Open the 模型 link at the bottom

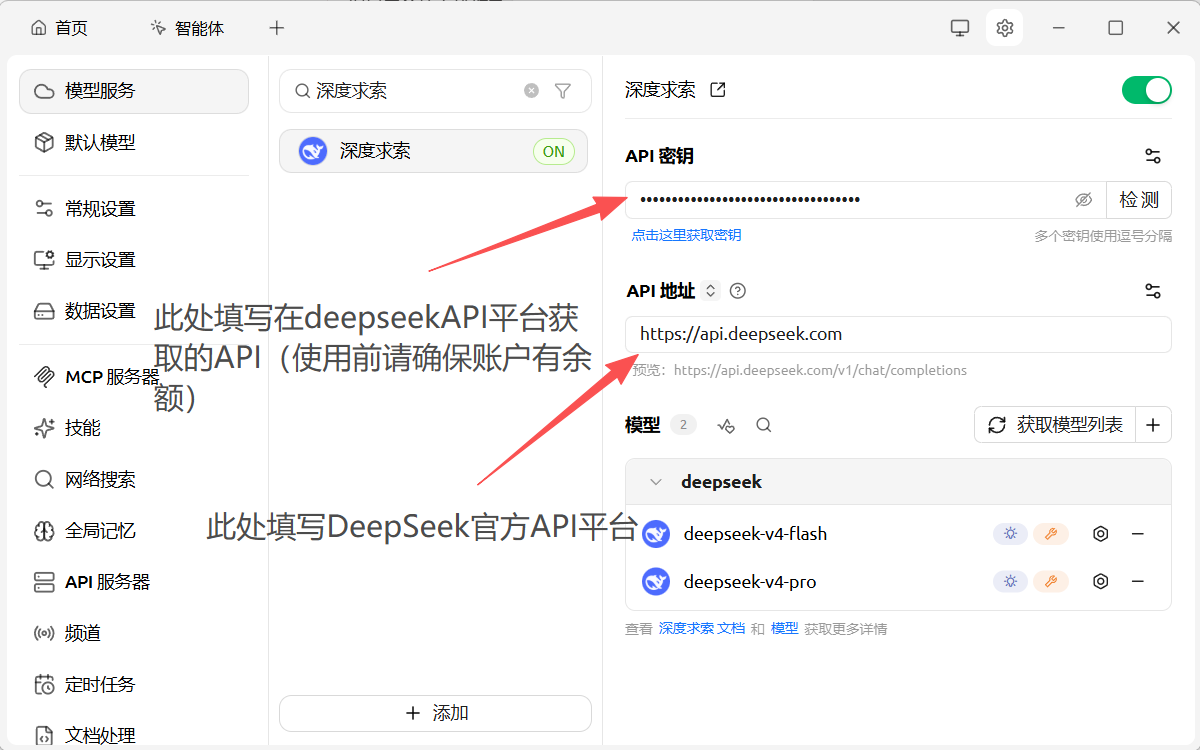click(x=784, y=629)
